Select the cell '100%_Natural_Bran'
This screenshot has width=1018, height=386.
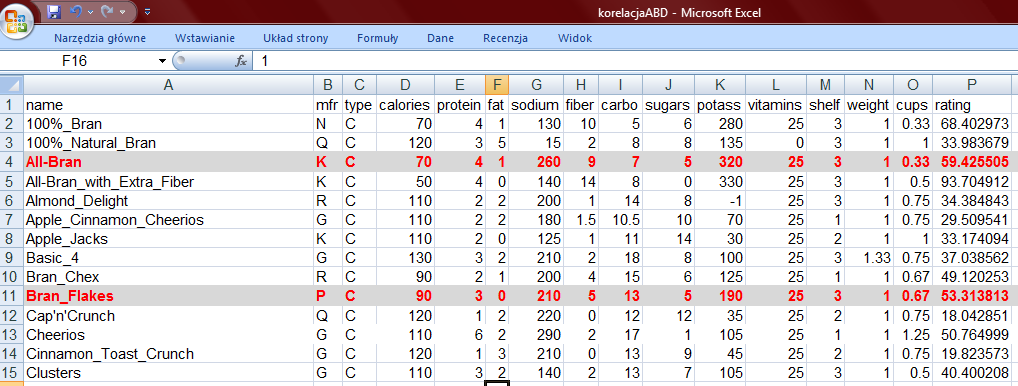click(x=168, y=143)
